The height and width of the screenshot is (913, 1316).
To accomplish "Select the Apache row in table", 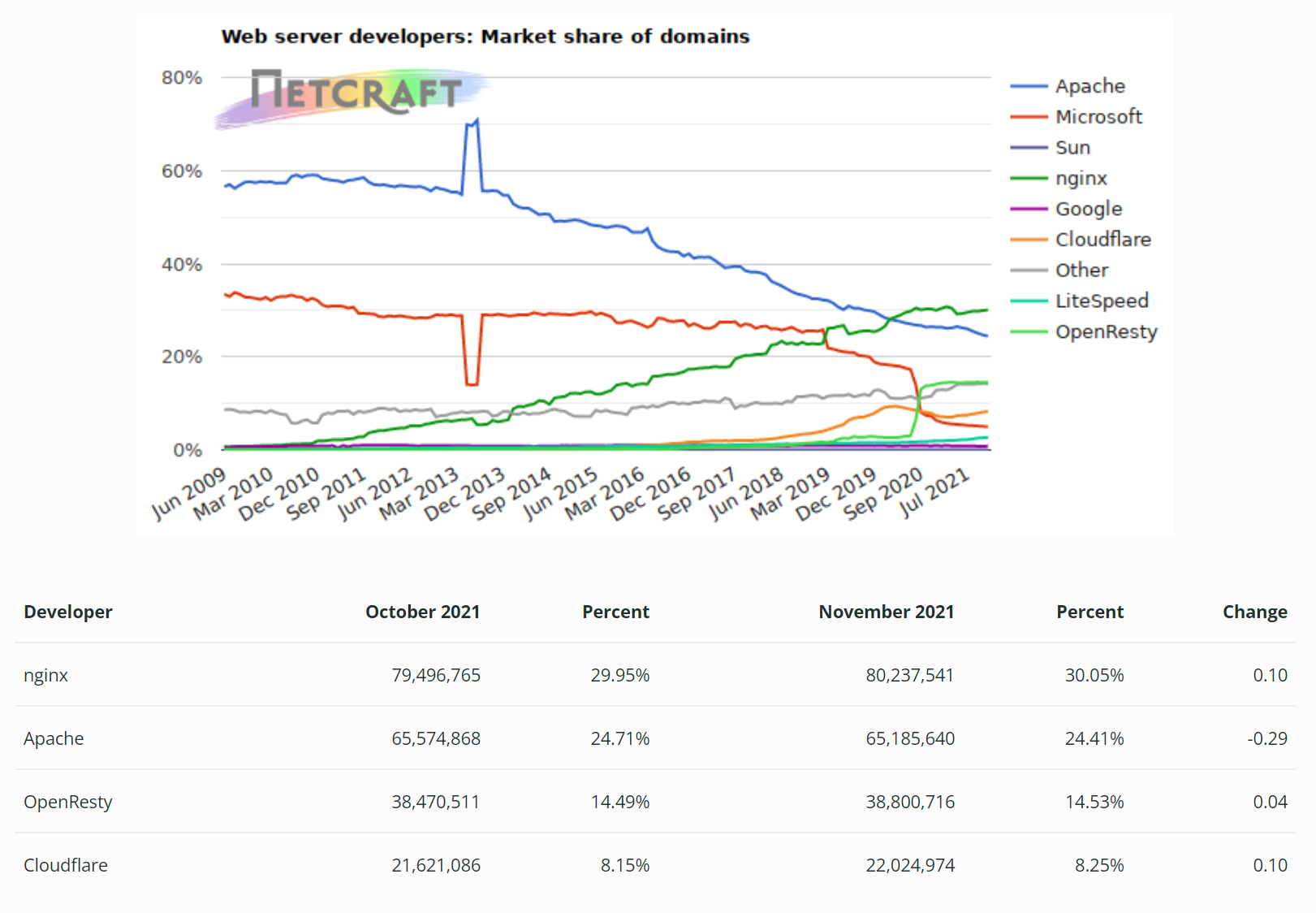I will pos(655,738).
